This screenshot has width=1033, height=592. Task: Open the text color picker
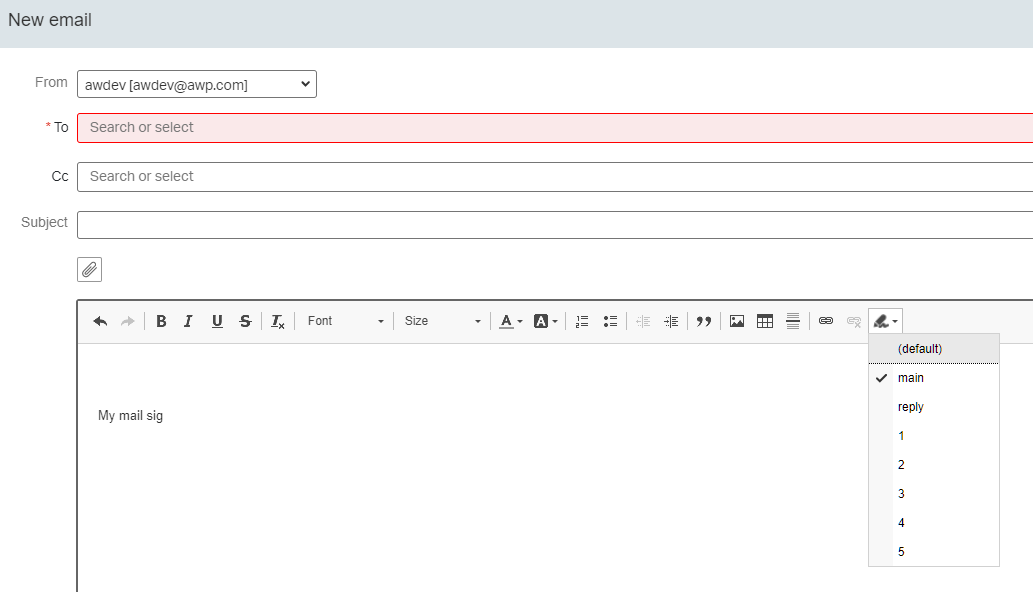click(511, 321)
